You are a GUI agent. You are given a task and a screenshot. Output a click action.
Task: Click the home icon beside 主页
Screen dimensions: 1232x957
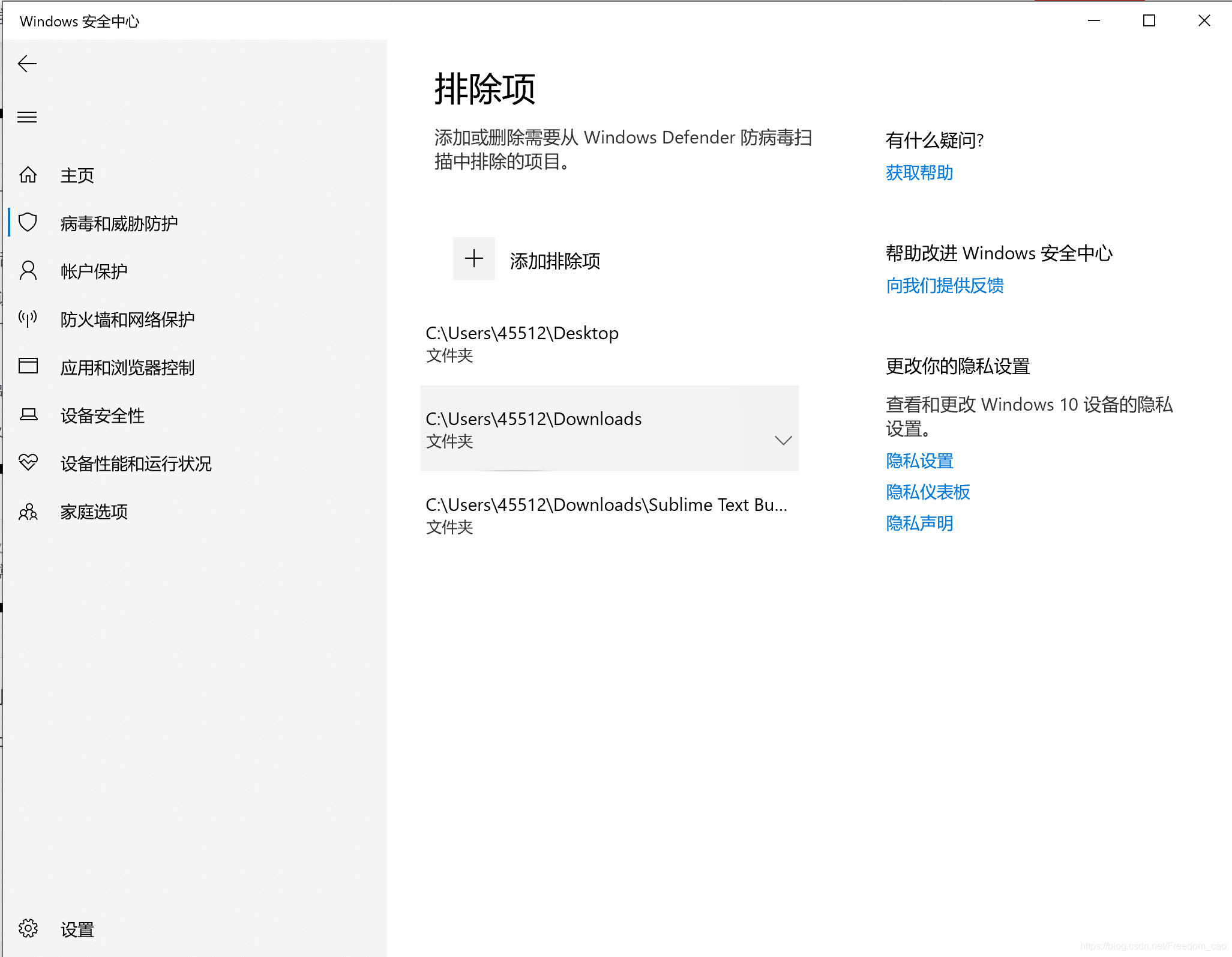point(28,175)
